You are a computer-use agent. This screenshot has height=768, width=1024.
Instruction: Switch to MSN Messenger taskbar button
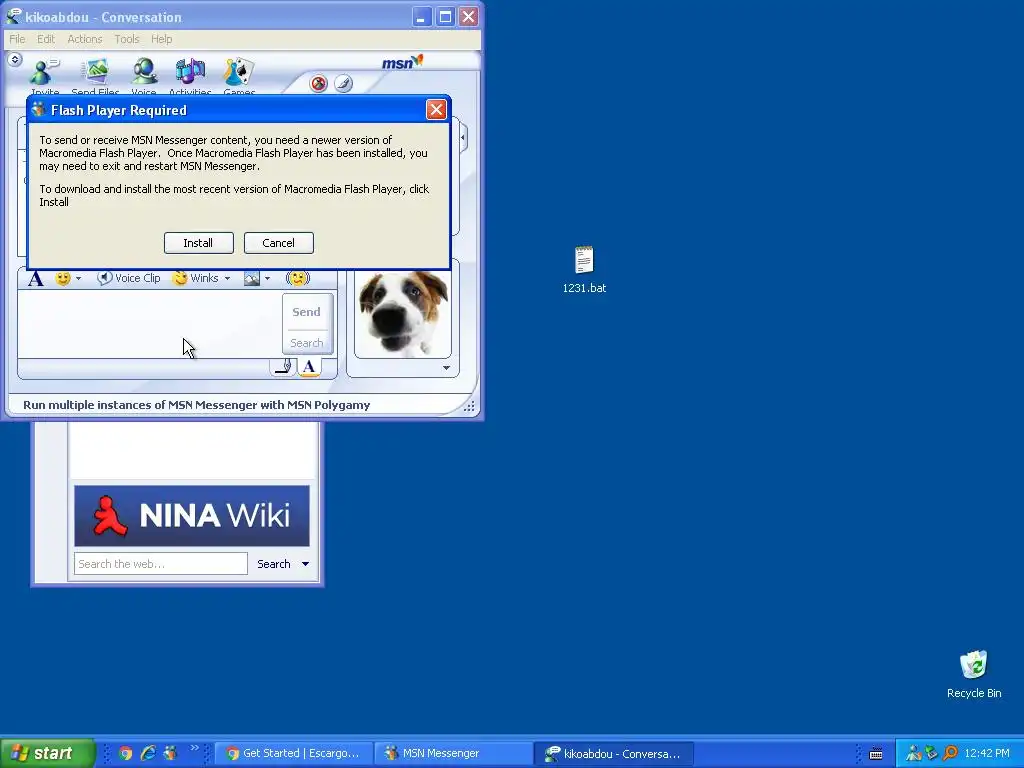click(x=453, y=754)
